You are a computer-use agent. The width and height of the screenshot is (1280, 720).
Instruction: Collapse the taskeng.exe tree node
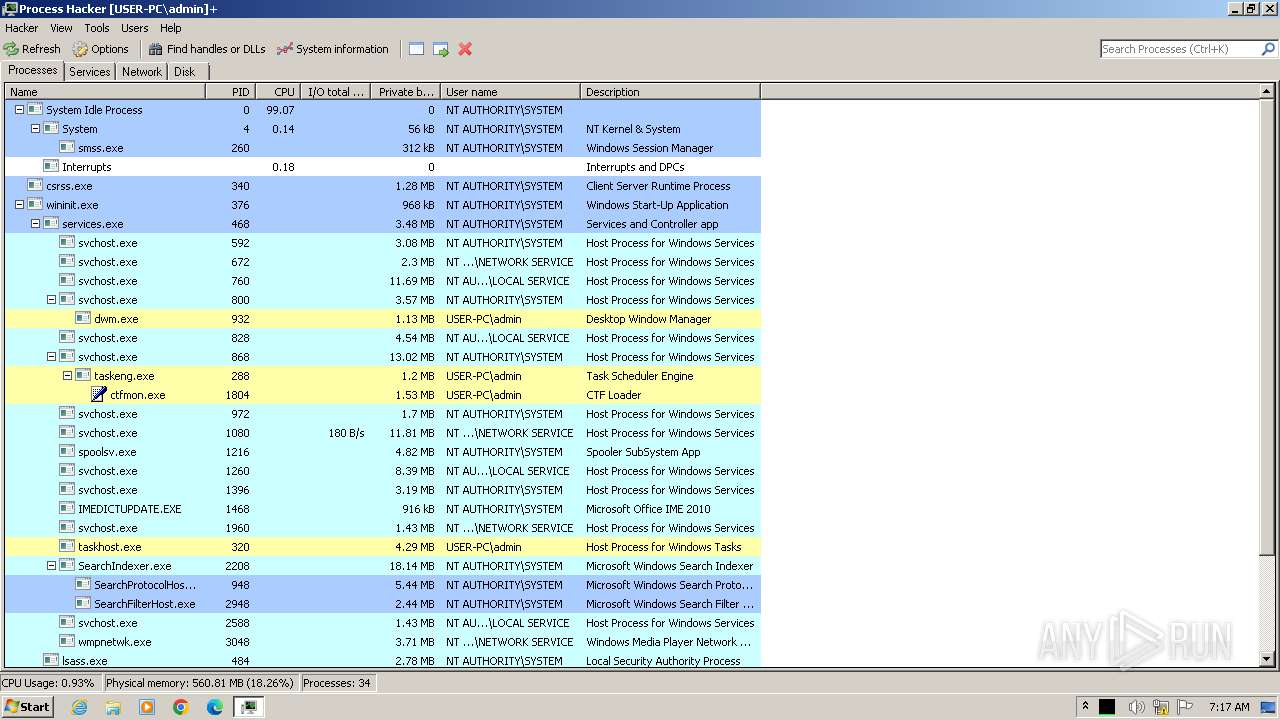pyautogui.click(x=67, y=376)
